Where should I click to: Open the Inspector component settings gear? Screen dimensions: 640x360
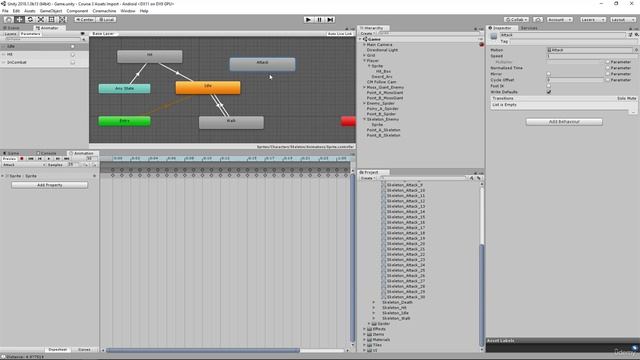click(x=636, y=35)
